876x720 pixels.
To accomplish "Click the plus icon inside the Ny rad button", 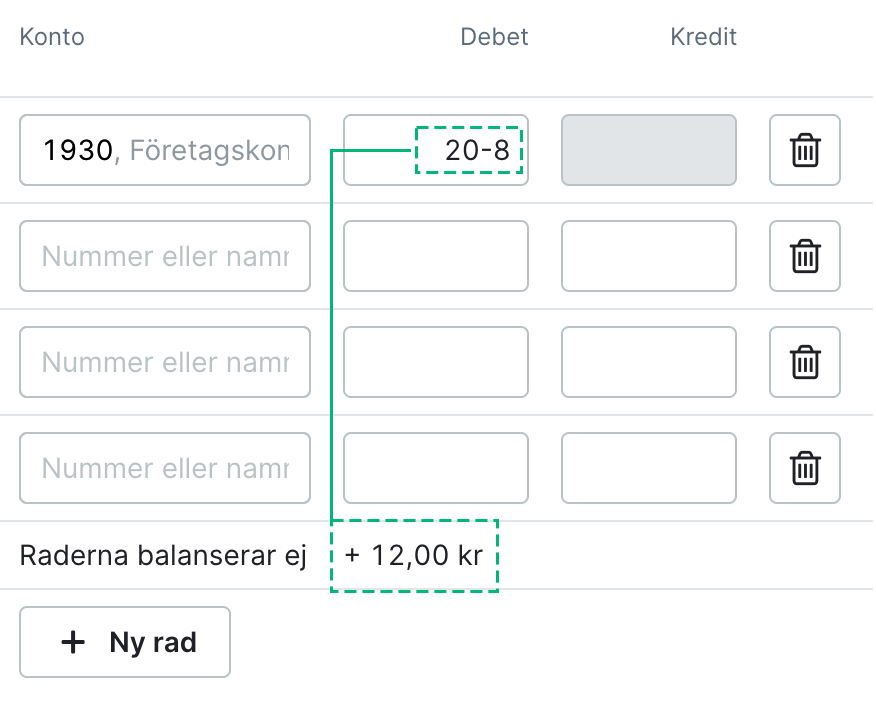I will coord(73,642).
